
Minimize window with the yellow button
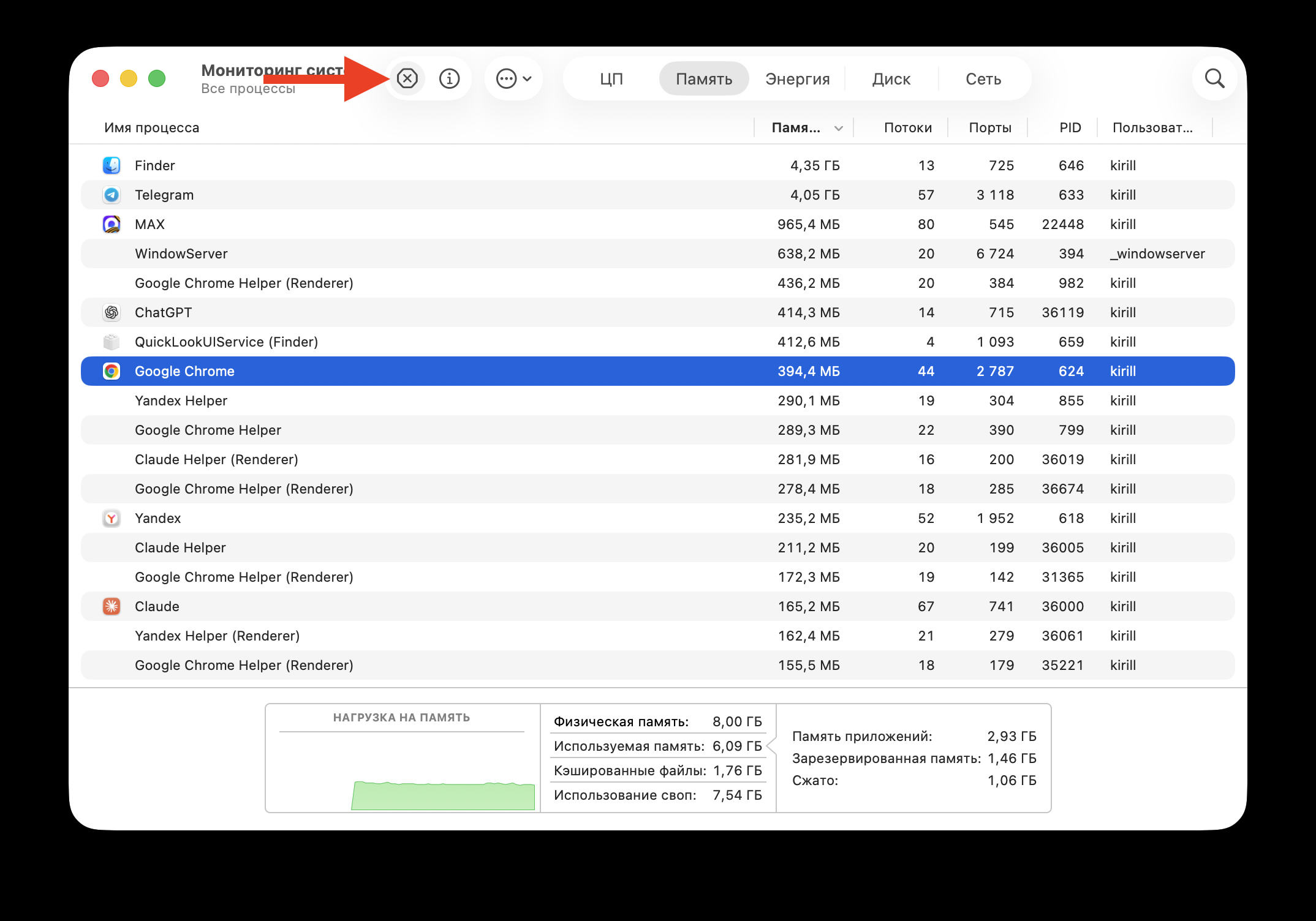pyautogui.click(x=129, y=78)
